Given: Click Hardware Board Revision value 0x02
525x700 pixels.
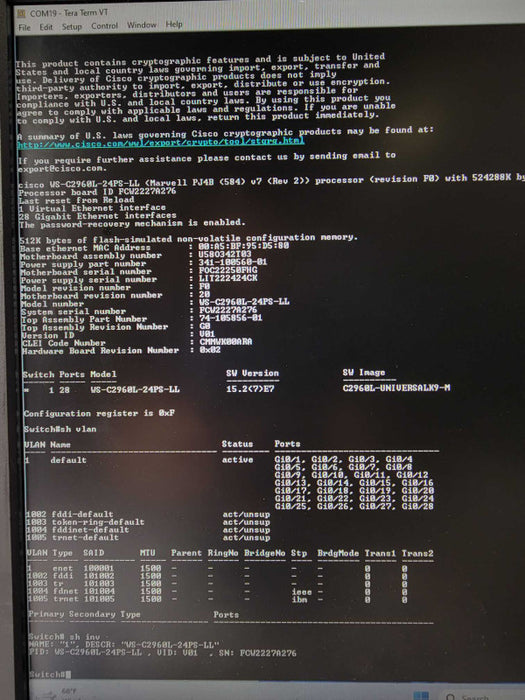Looking at the screenshot, I should point(210,350).
